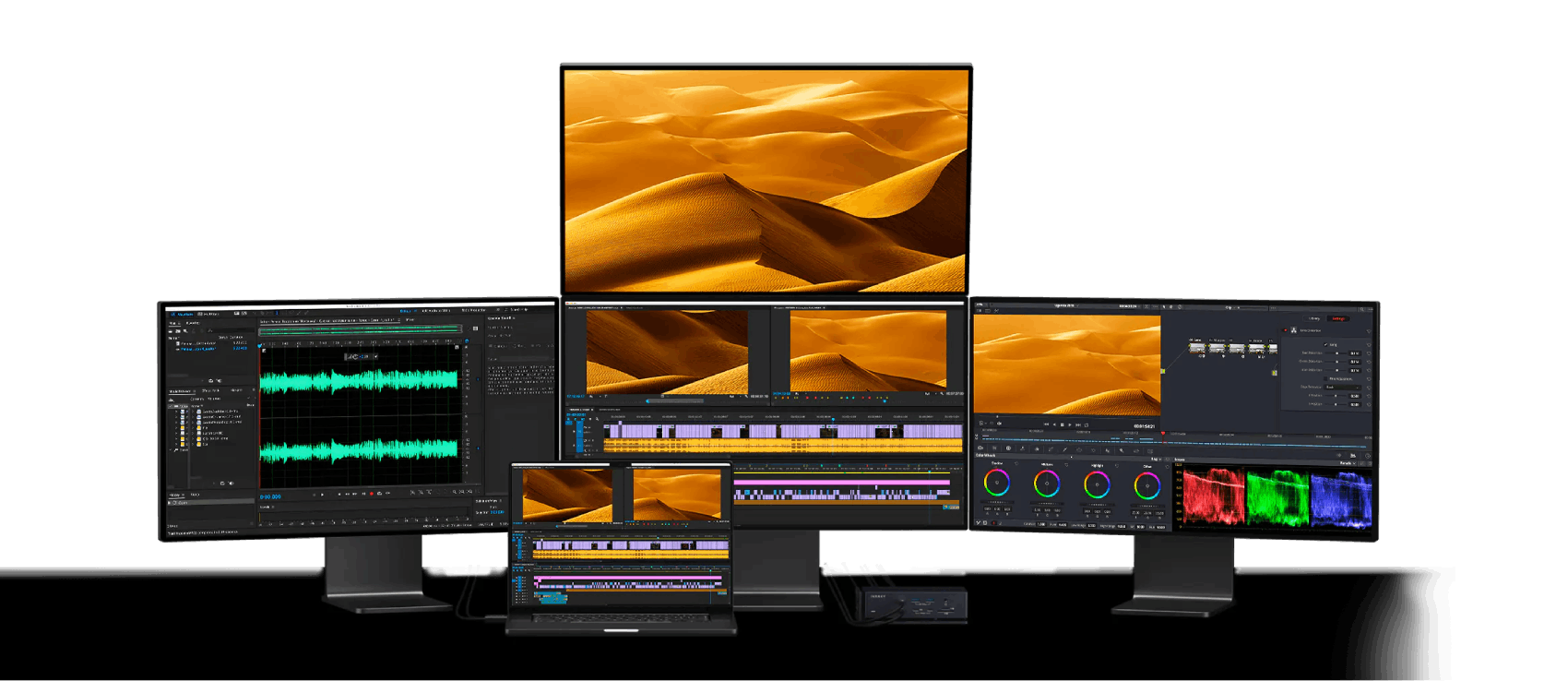This screenshot has height=681, width=1568.
Task: Reset the Highlight wheel with its reset icon
Action: 1117,465
